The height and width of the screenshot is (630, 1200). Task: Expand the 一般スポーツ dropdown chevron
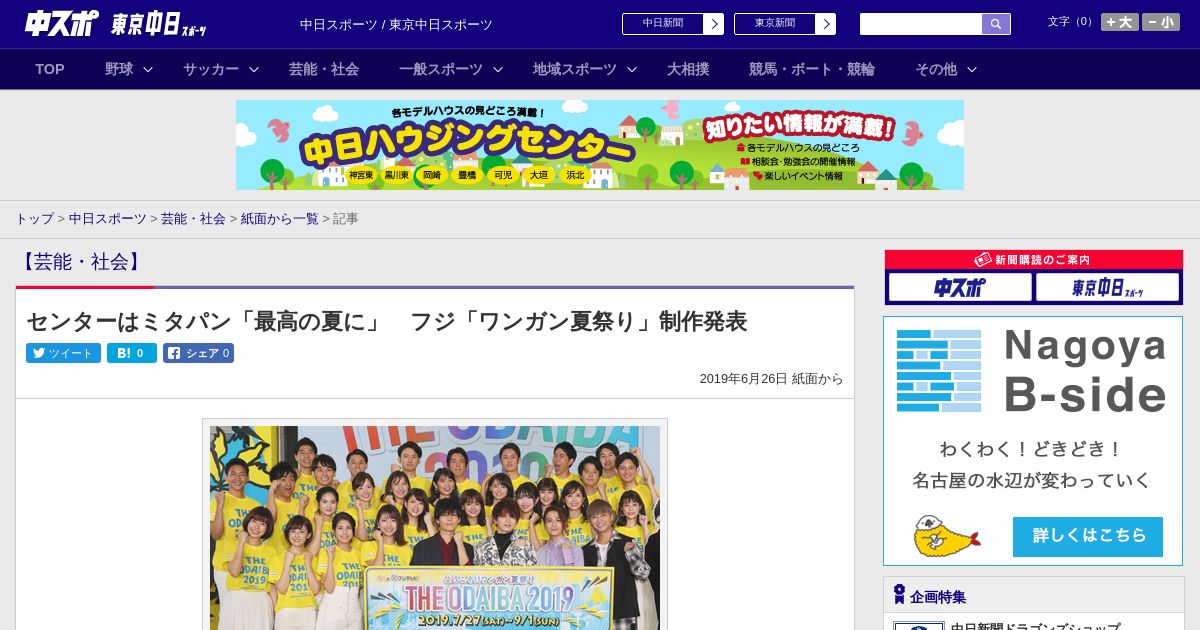coord(498,70)
